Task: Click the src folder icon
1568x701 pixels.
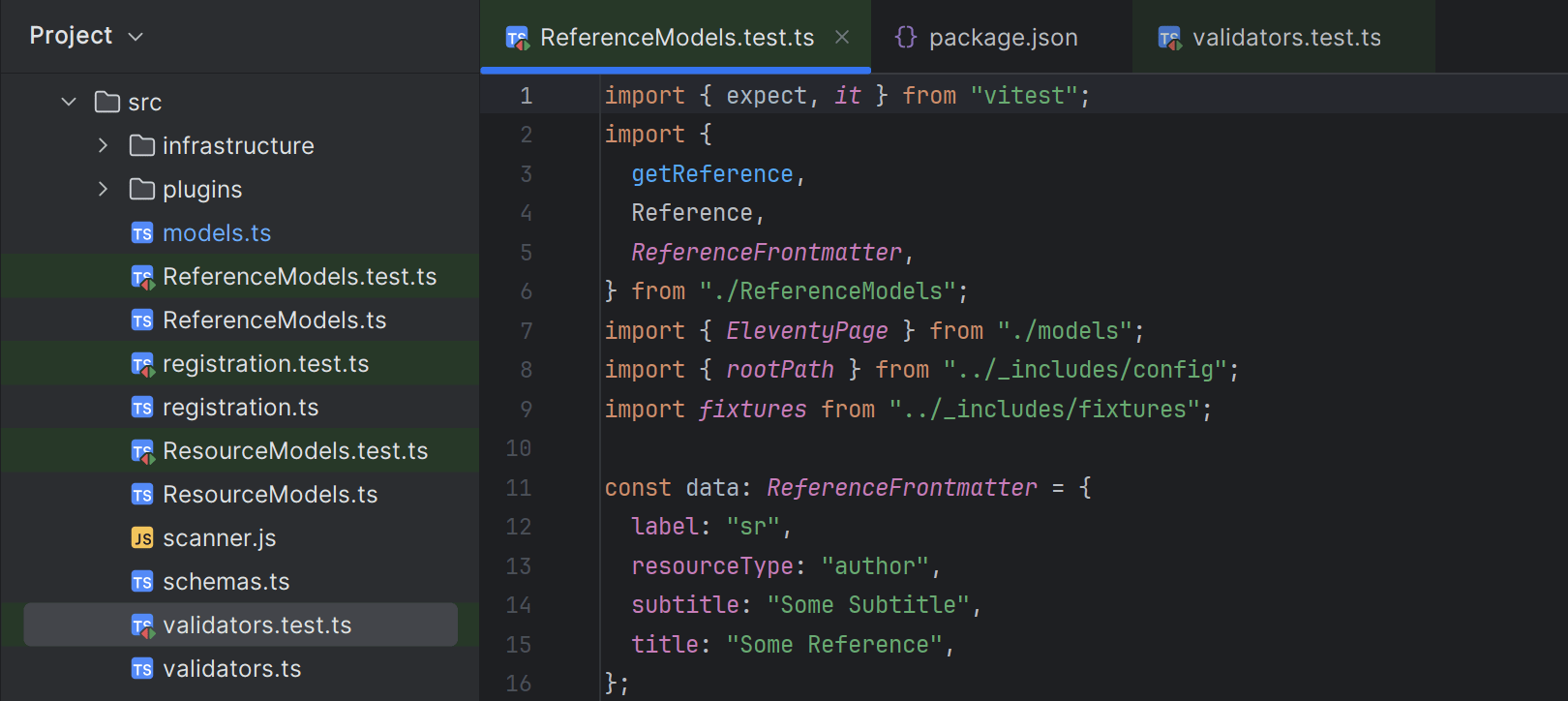Action: [x=107, y=102]
